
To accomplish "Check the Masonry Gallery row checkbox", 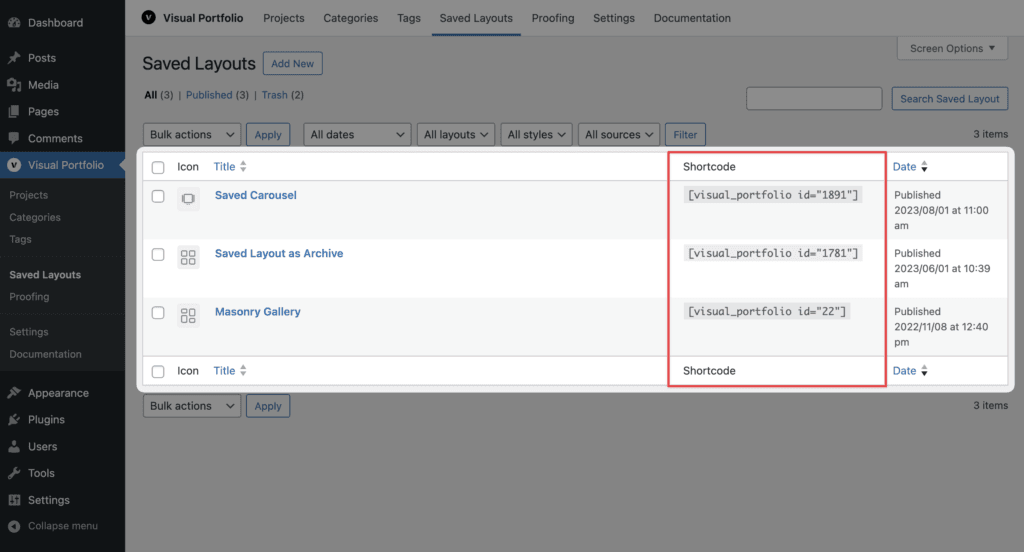I will pyautogui.click(x=158, y=312).
